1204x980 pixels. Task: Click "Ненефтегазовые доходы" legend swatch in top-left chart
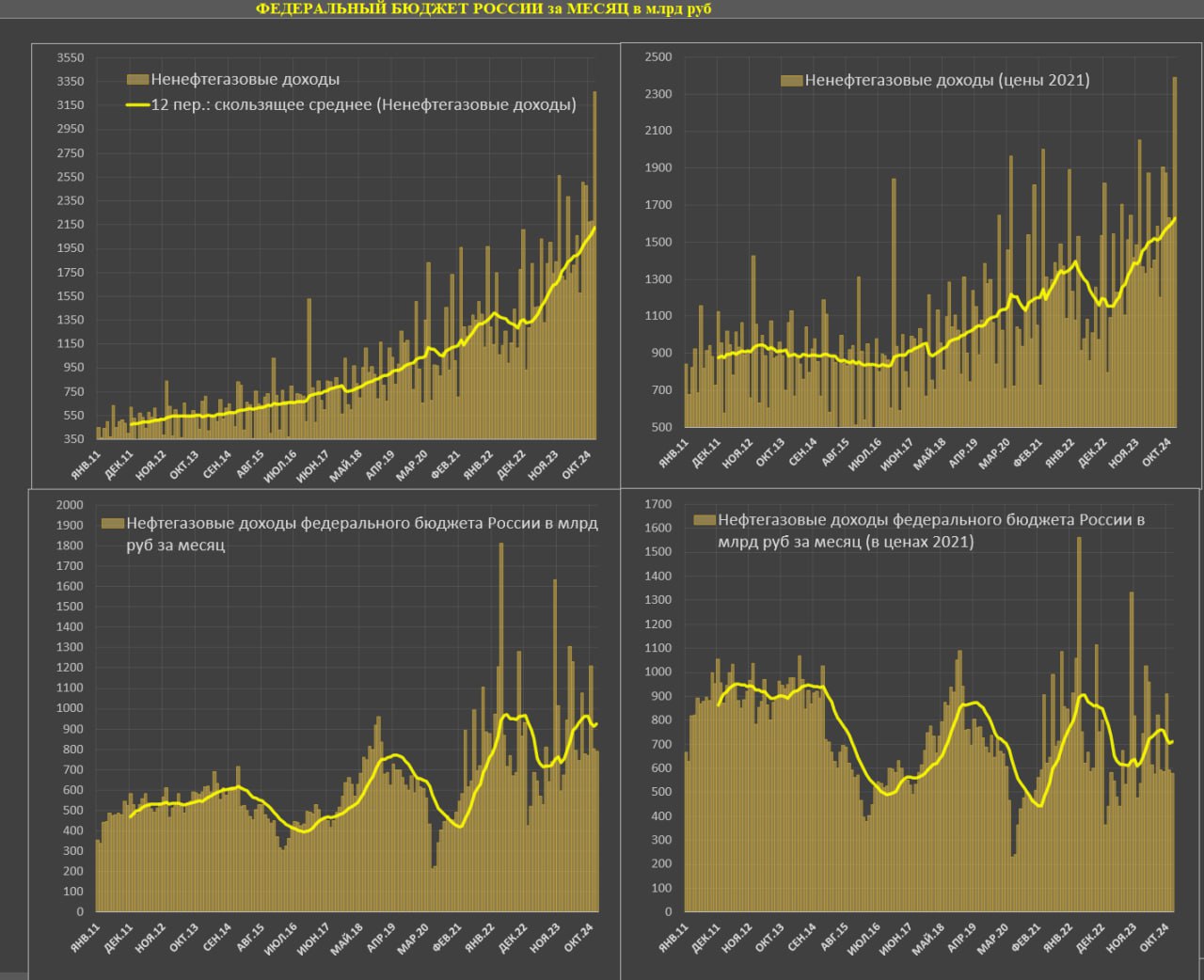[137, 80]
